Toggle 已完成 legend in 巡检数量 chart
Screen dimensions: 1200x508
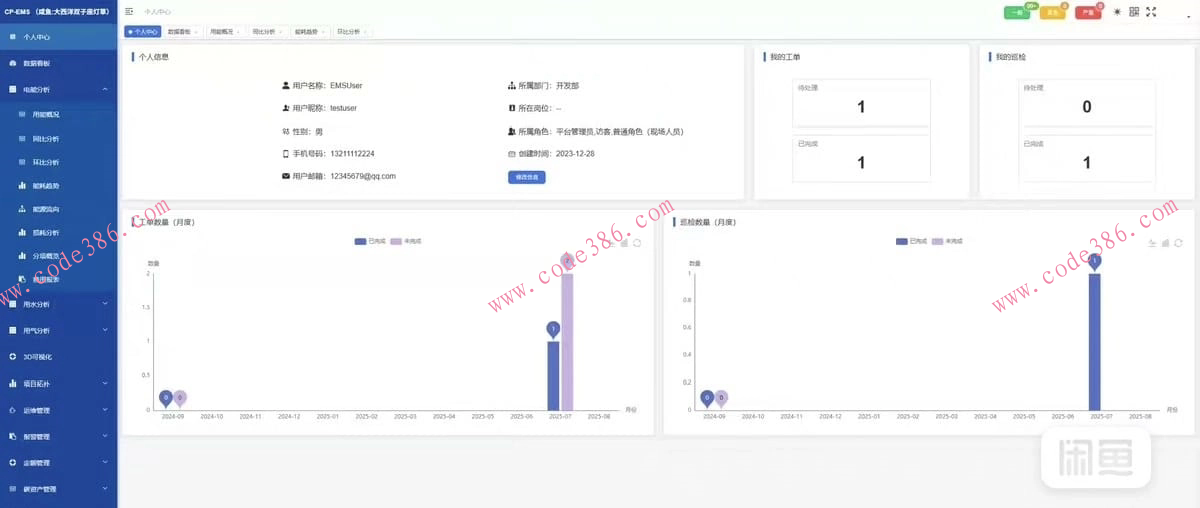pyautogui.click(x=912, y=241)
